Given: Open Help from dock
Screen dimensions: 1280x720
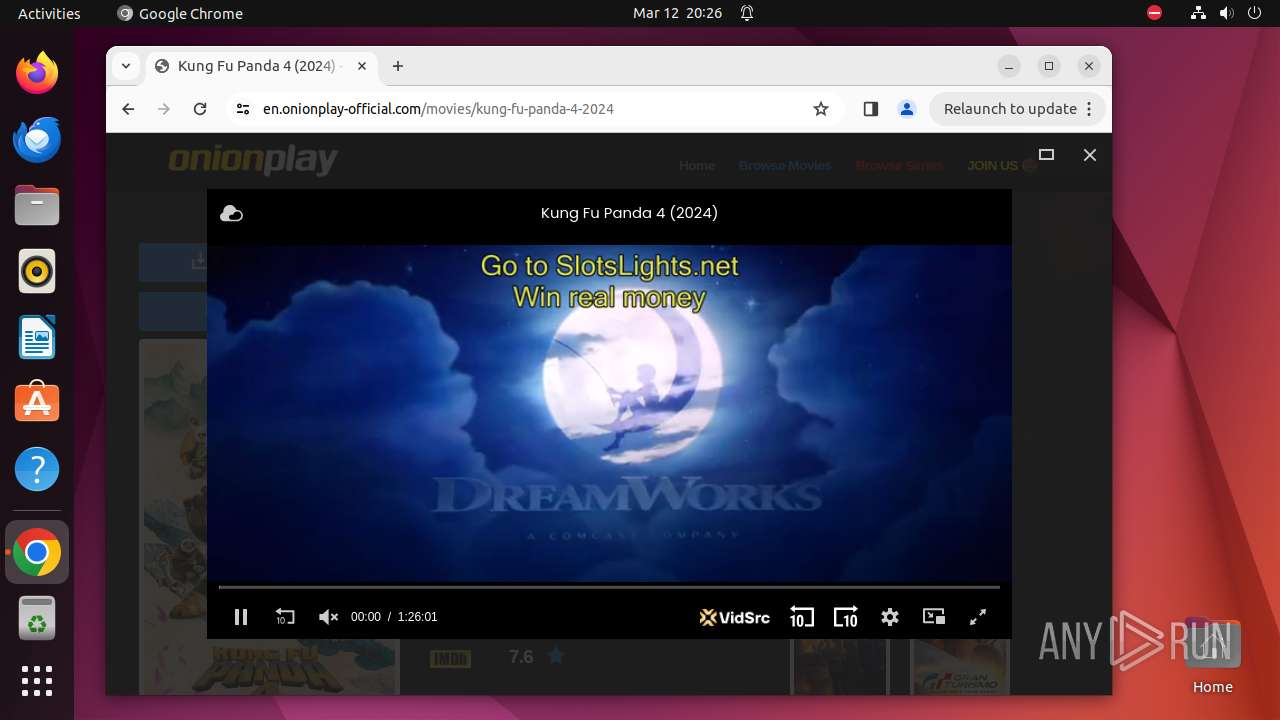Looking at the screenshot, I should [37, 469].
